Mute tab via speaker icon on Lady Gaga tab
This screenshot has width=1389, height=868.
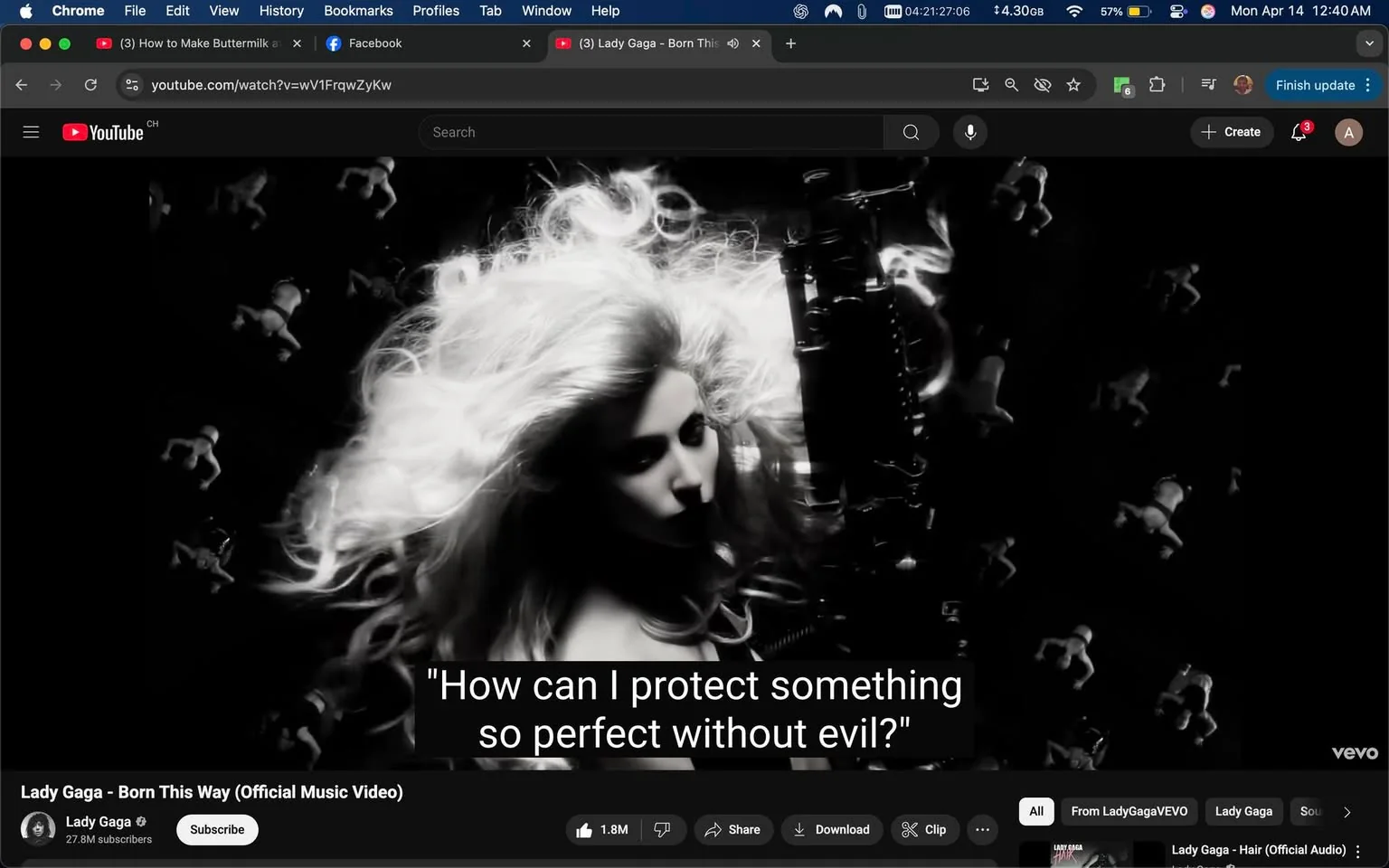[x=732, y=43]
